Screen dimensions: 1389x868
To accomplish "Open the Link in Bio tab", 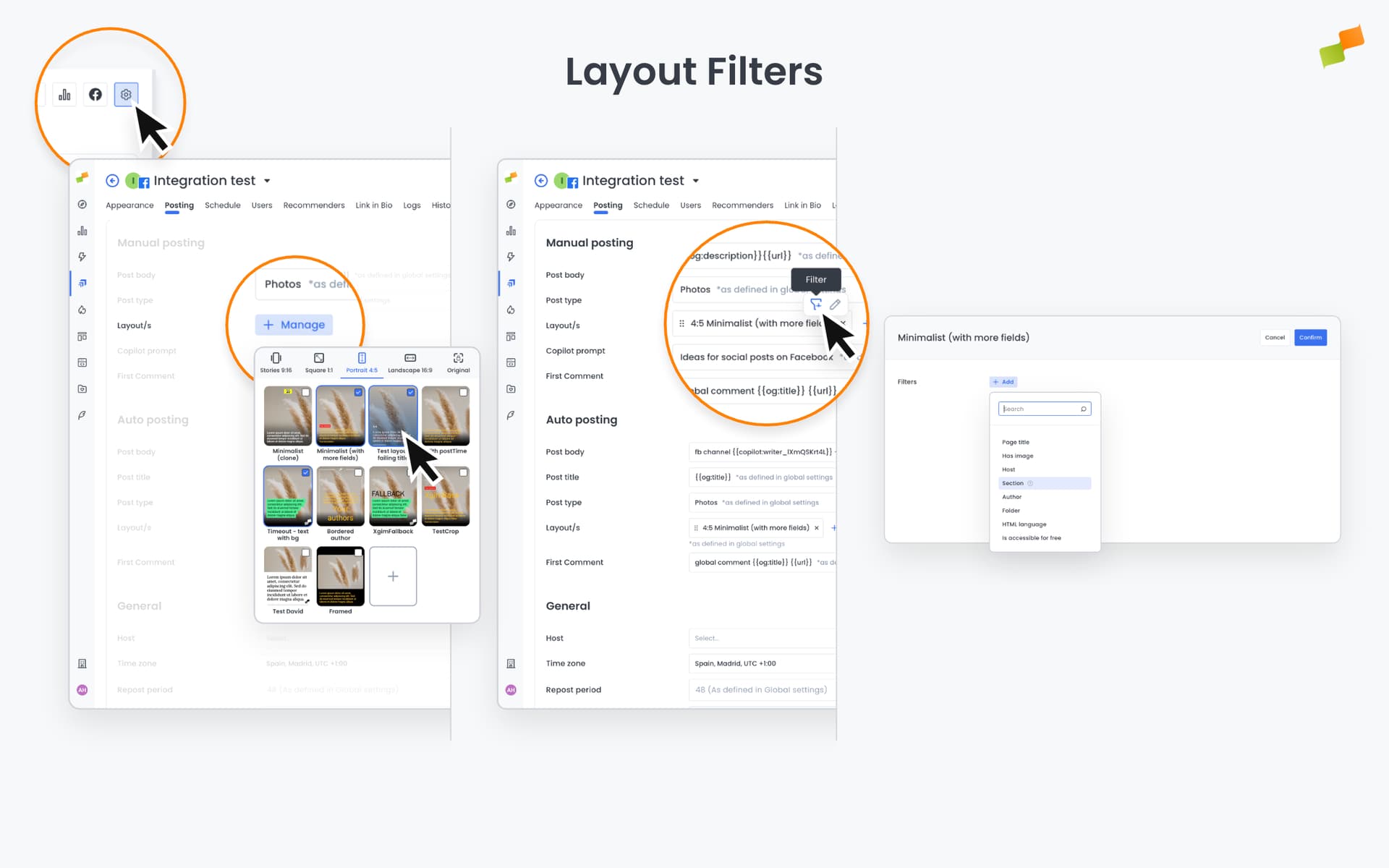I will click(802, 205).
